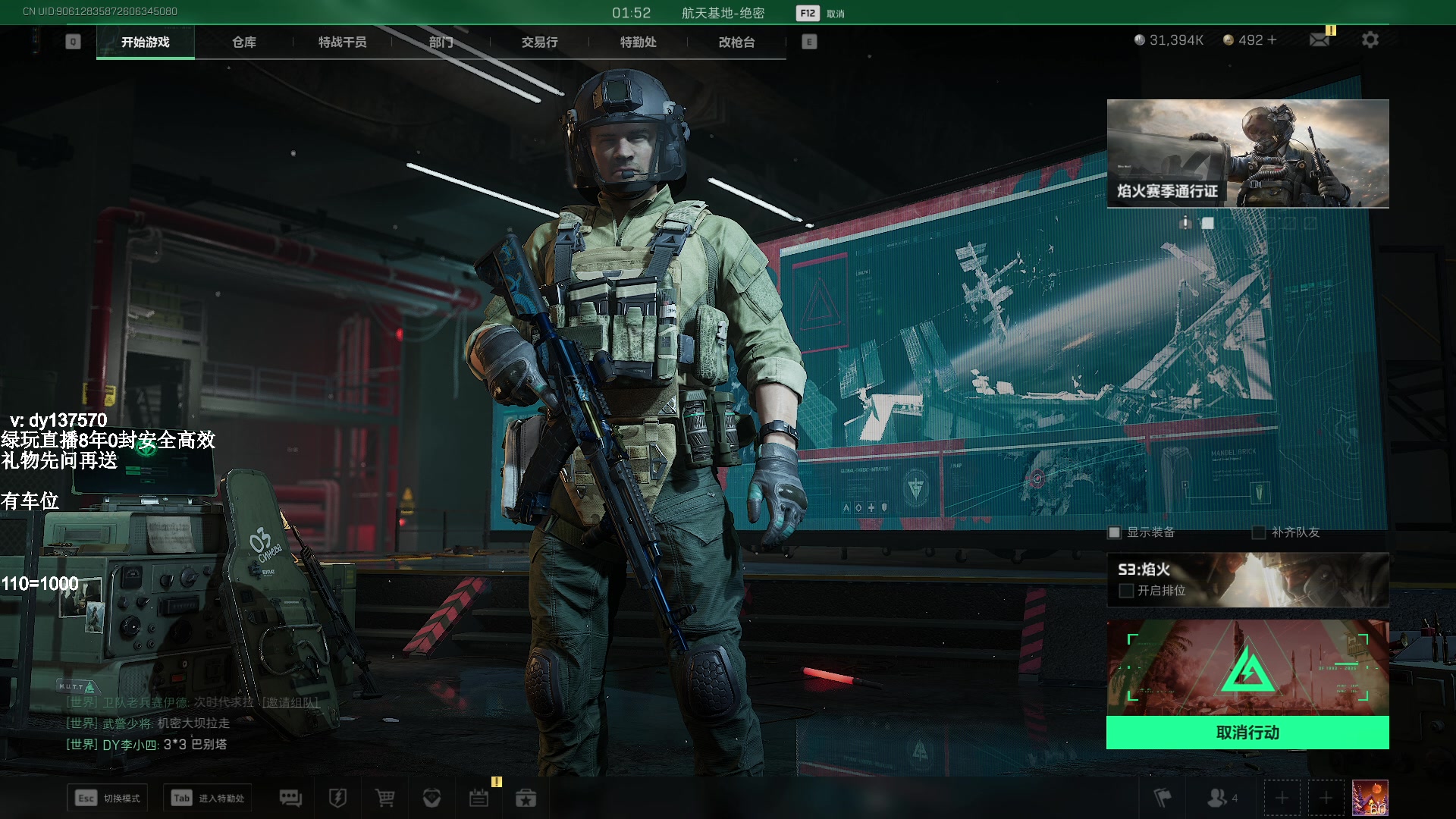Viewport: 1456px width, 819px height.
Task: Open the mail inbox envelope
Action: click(1319, 39)
